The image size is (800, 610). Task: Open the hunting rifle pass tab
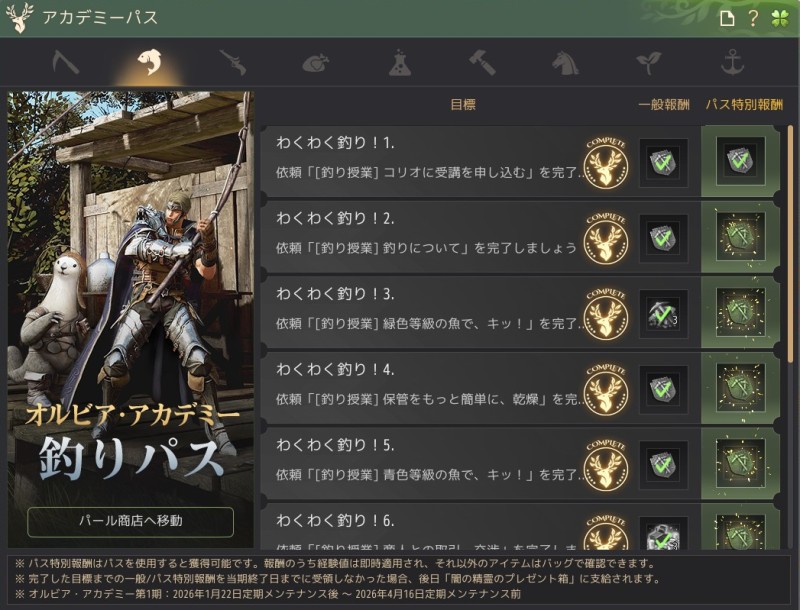(233, 63)
